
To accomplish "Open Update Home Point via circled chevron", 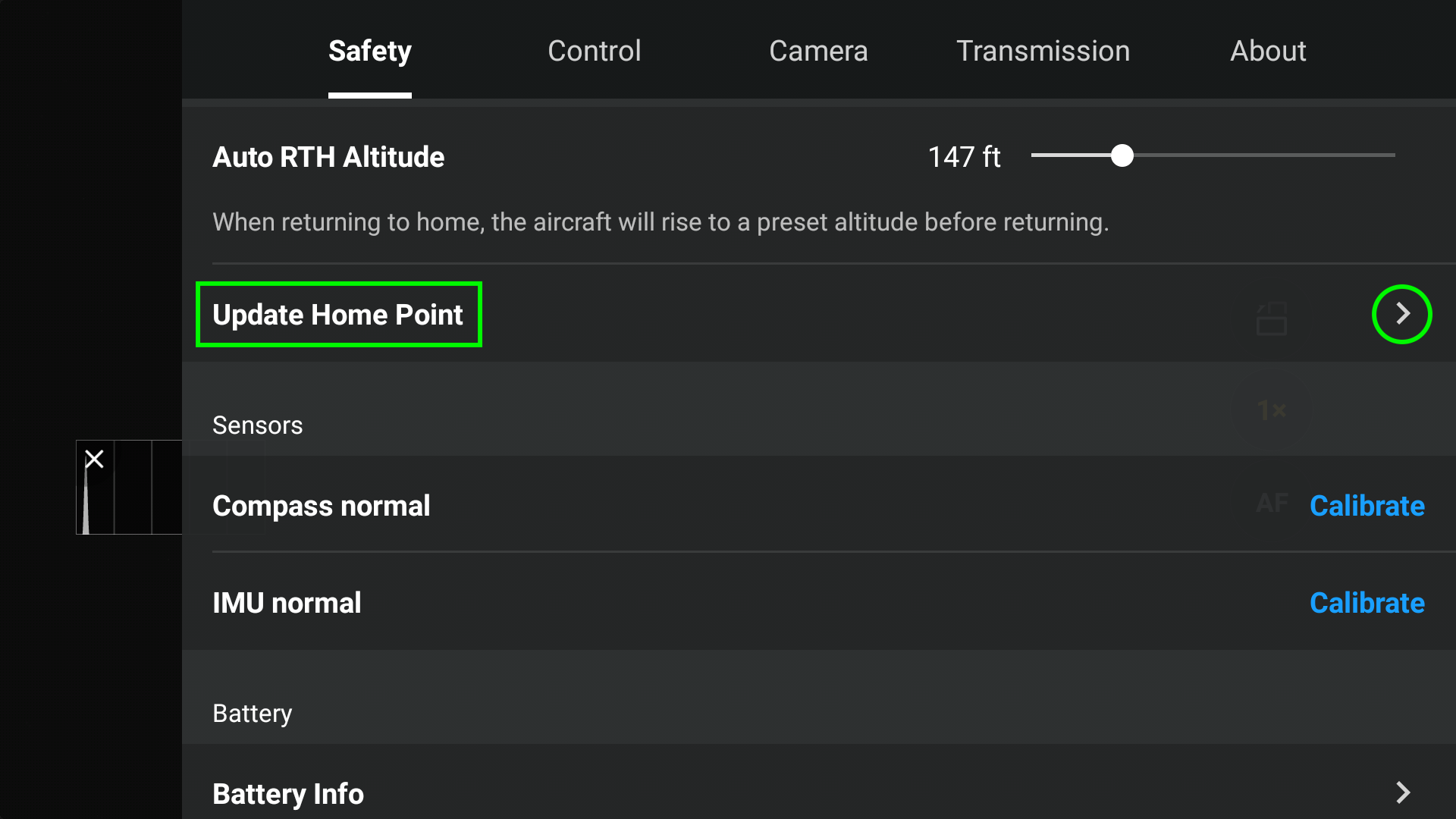I will [x=1402, y=314].
